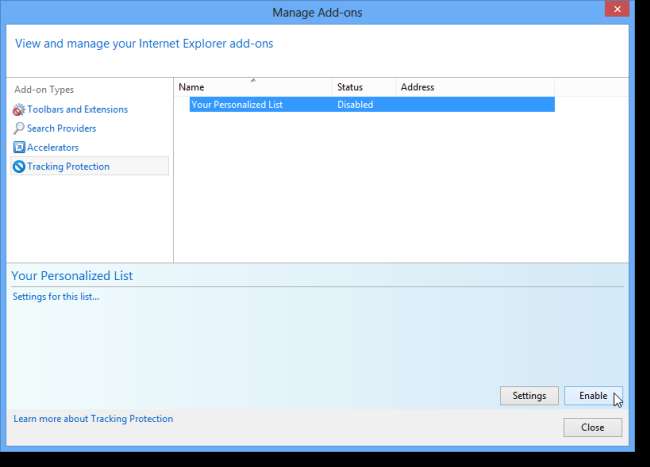Open Learn more about Tracking Protection link

coord(93,419)
